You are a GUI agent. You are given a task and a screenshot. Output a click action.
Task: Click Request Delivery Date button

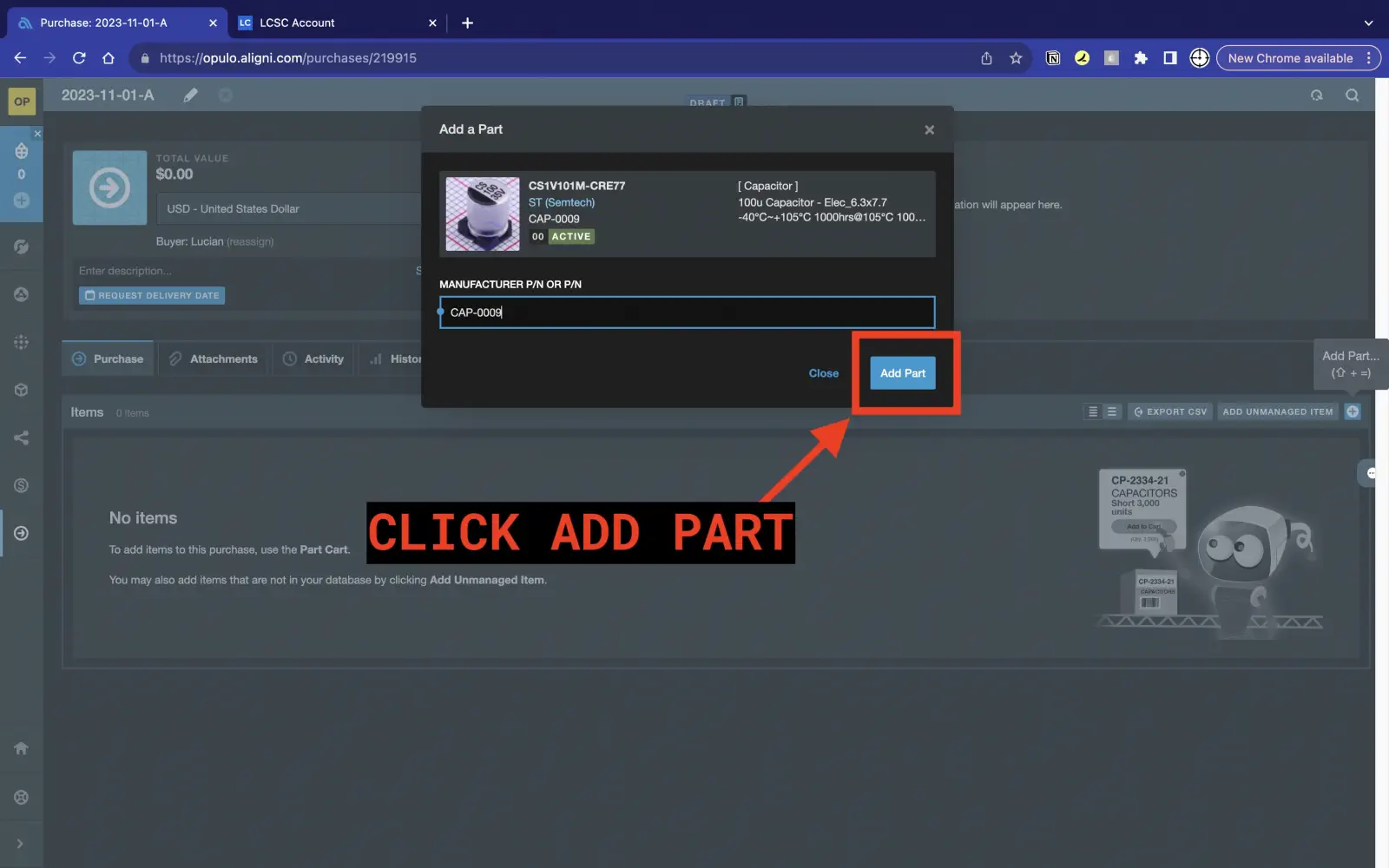[152, 296]
